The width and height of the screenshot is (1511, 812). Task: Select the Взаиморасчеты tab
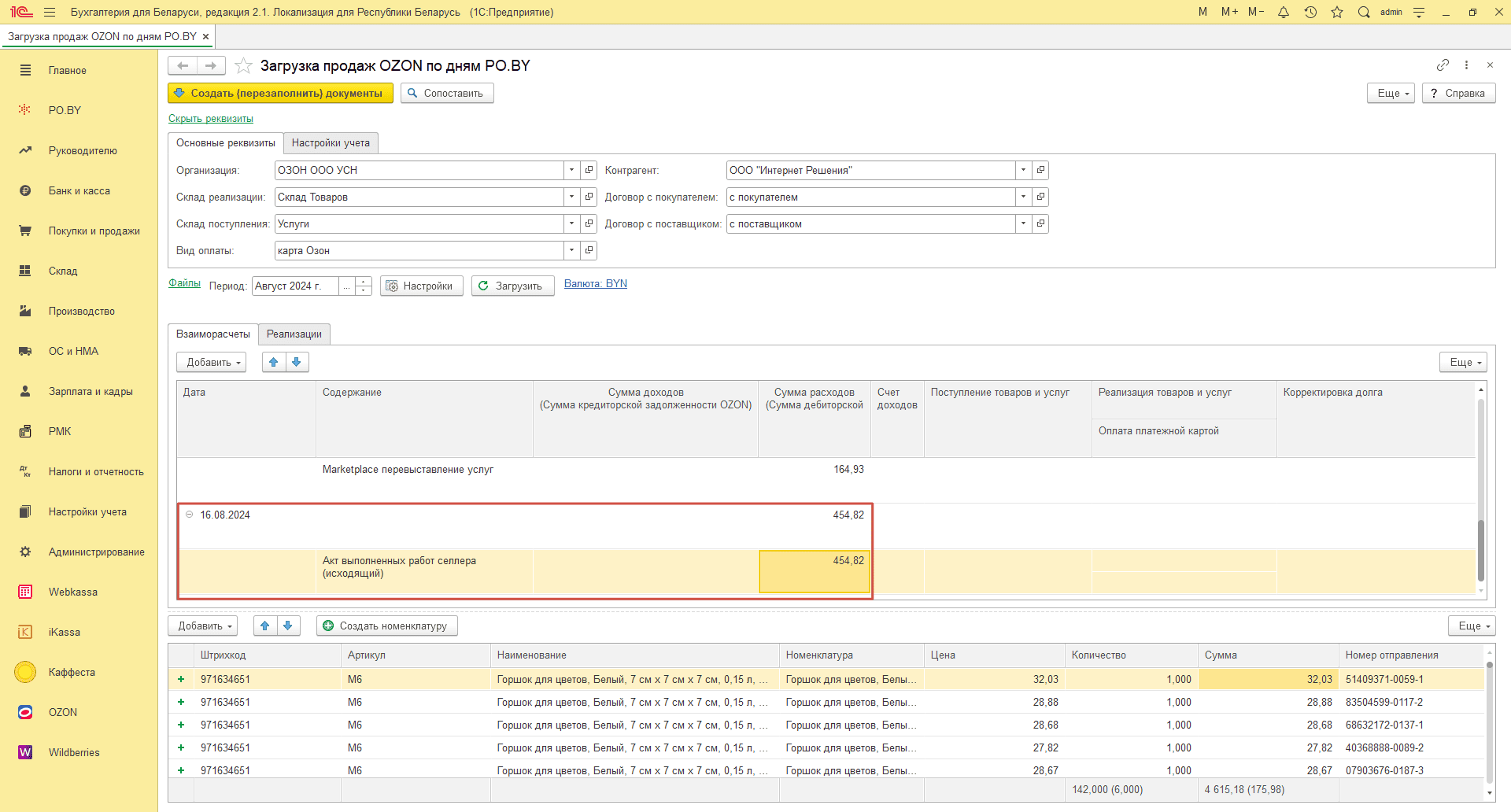click(213, 334)
